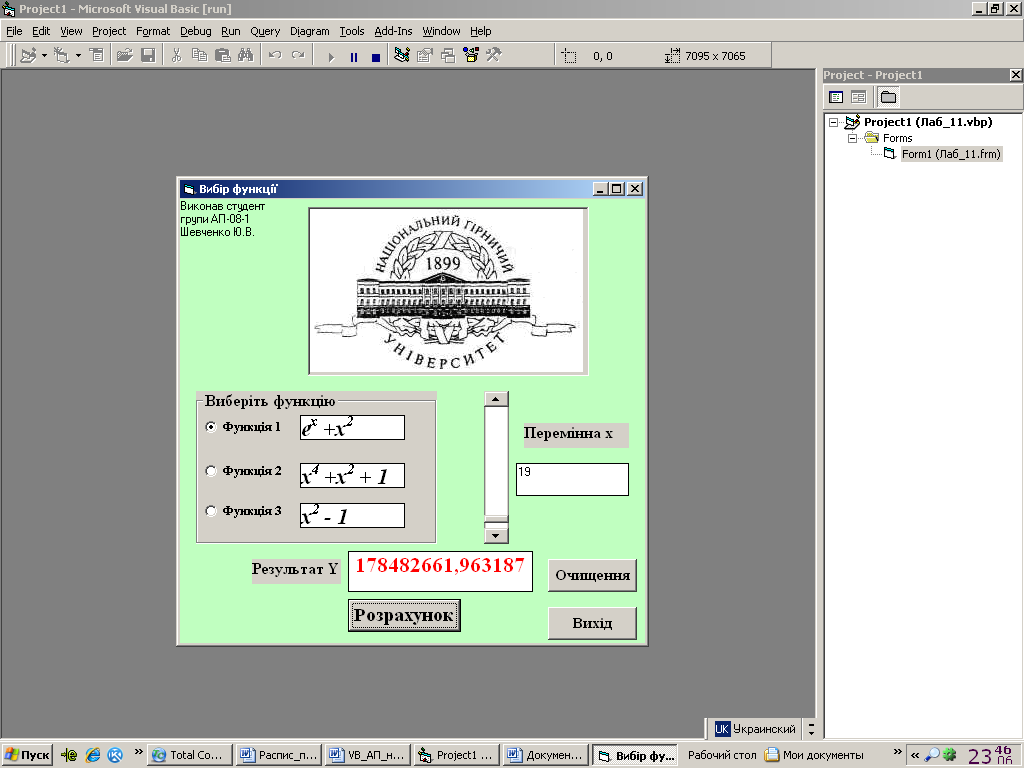
Task: Click the Redo toolbar icon
Action: [298, 56]
